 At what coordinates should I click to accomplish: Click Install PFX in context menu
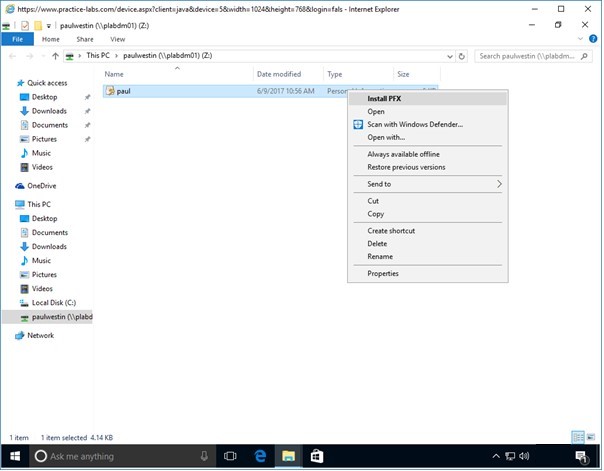click(386, 99)
